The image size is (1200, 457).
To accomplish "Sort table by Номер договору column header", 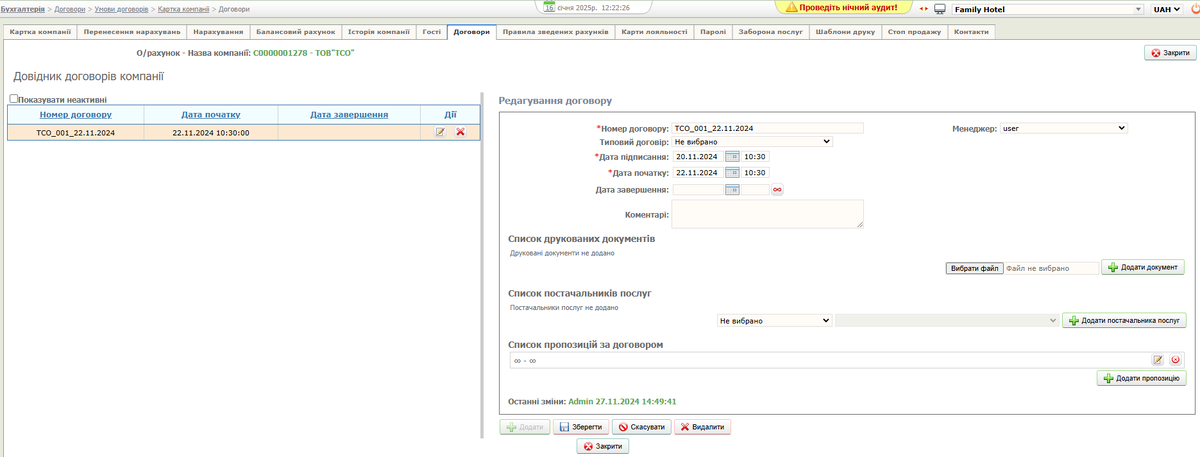I will [x=75, y=114].
